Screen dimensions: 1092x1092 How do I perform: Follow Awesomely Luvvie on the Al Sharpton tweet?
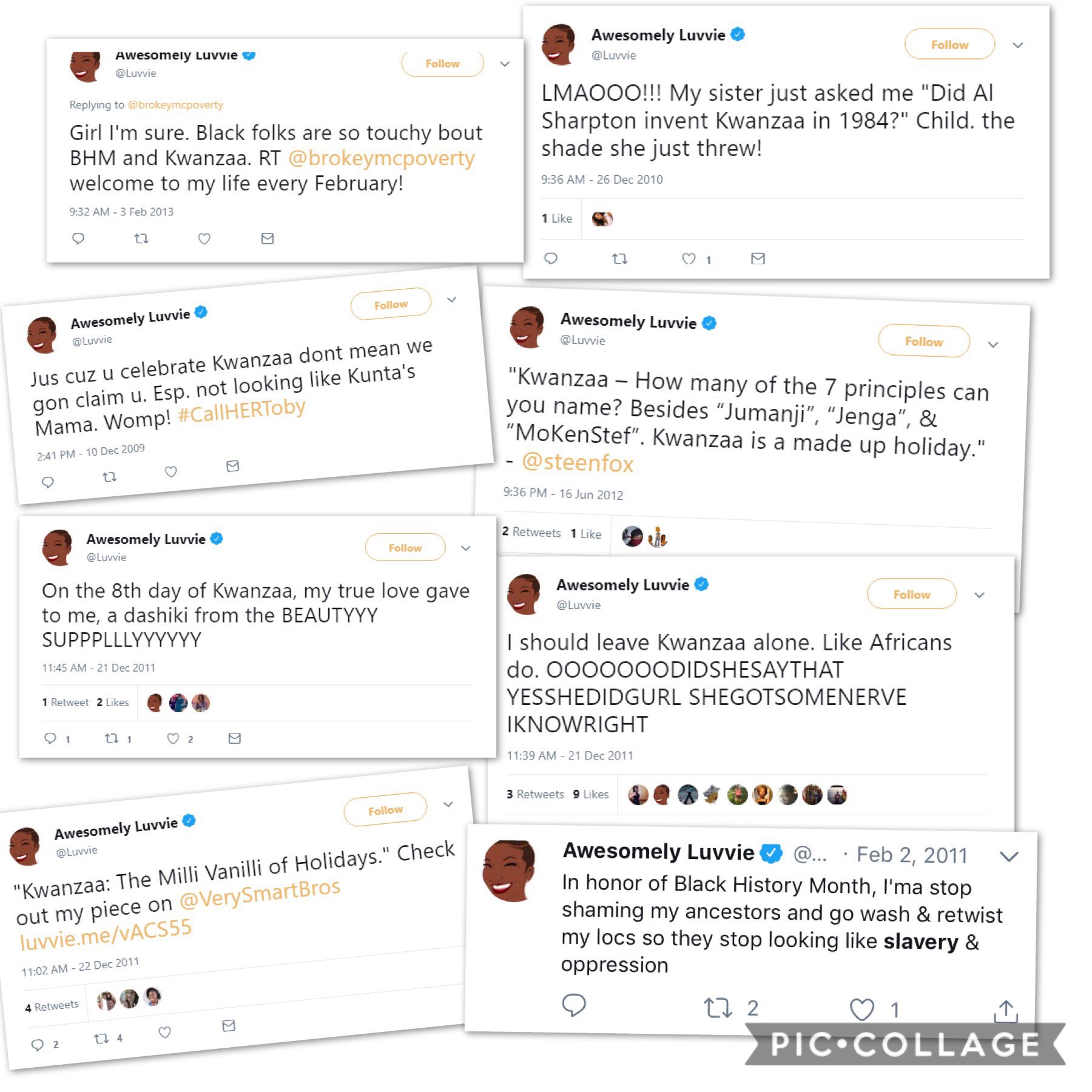(x=949, y=44)
